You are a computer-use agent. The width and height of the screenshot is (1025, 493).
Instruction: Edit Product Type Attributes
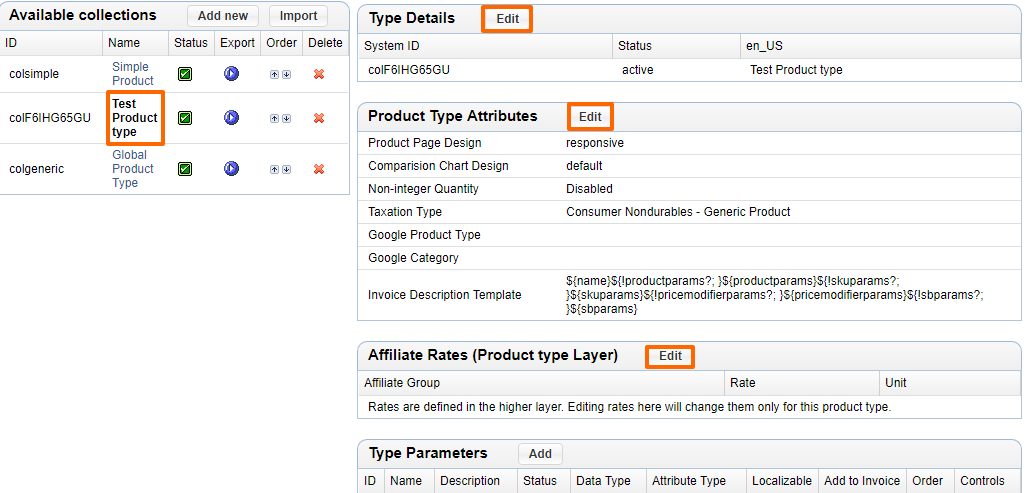click(590, 117)
